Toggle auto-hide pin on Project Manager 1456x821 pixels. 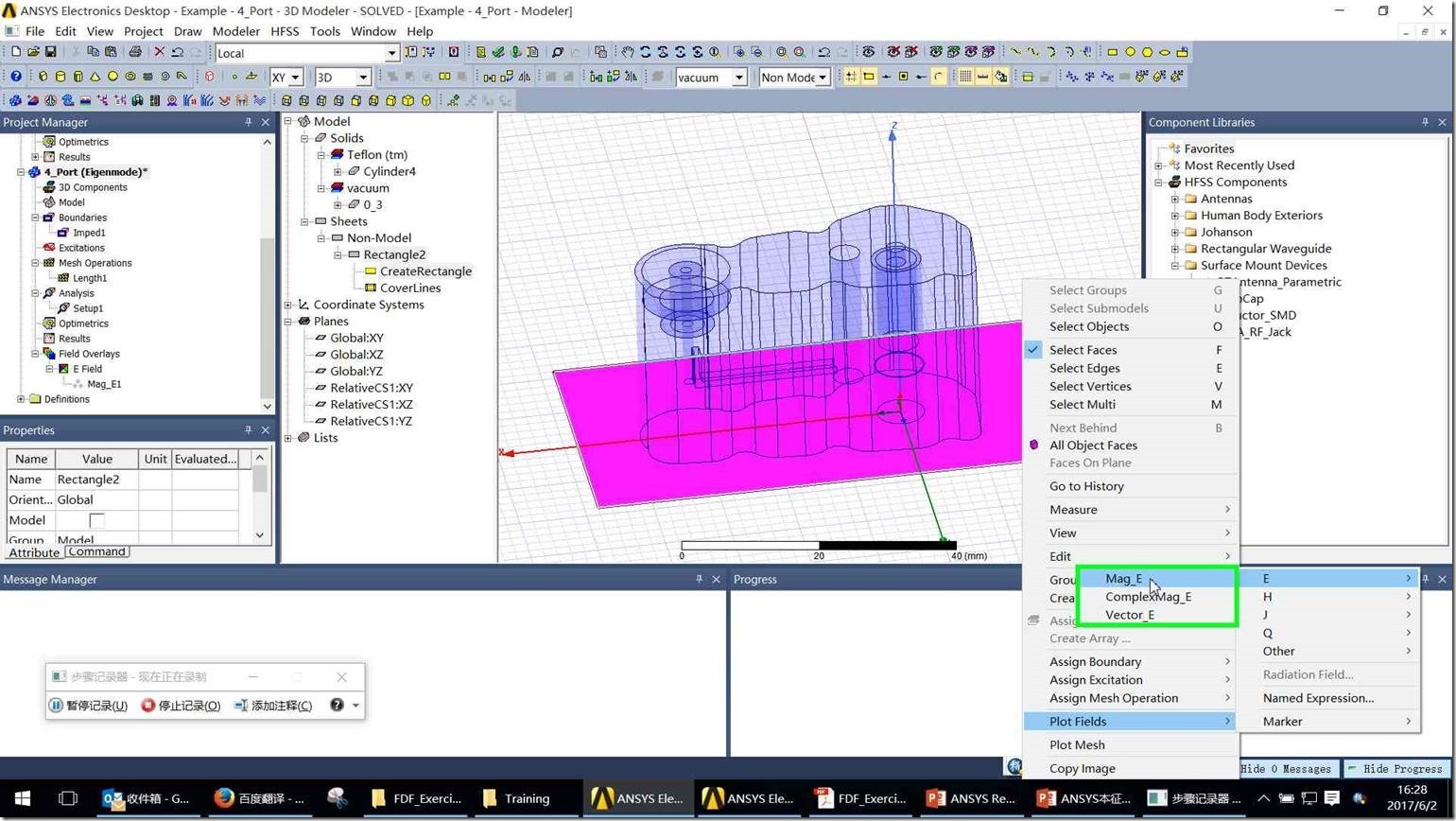[x=248, y=122]
